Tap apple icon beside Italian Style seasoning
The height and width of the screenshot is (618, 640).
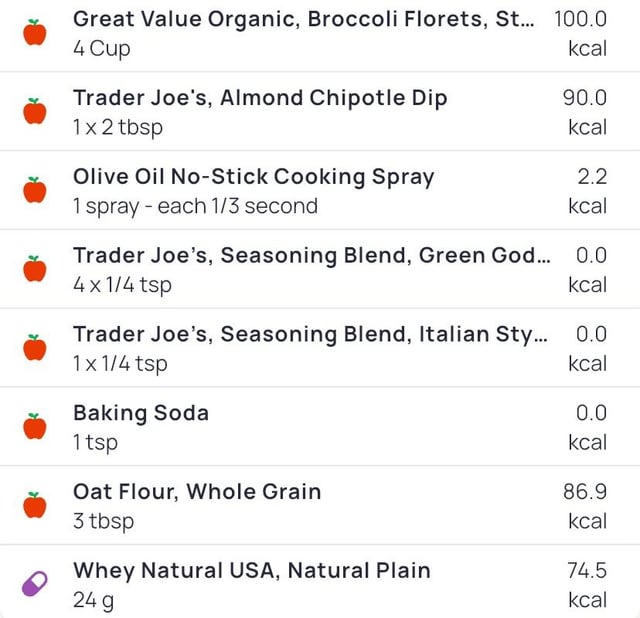click(x=35, y=348)
